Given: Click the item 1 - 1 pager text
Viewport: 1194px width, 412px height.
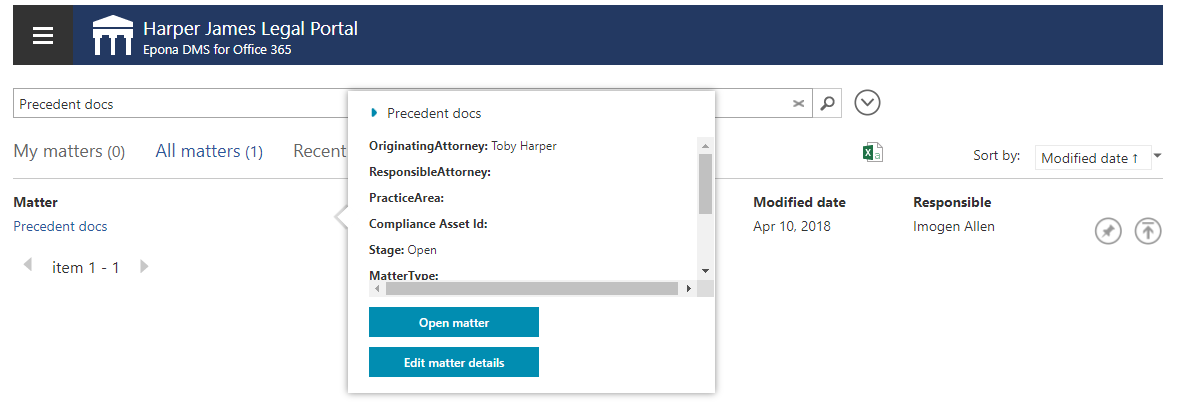Looking at the screenshot, I should click(86, 267).
